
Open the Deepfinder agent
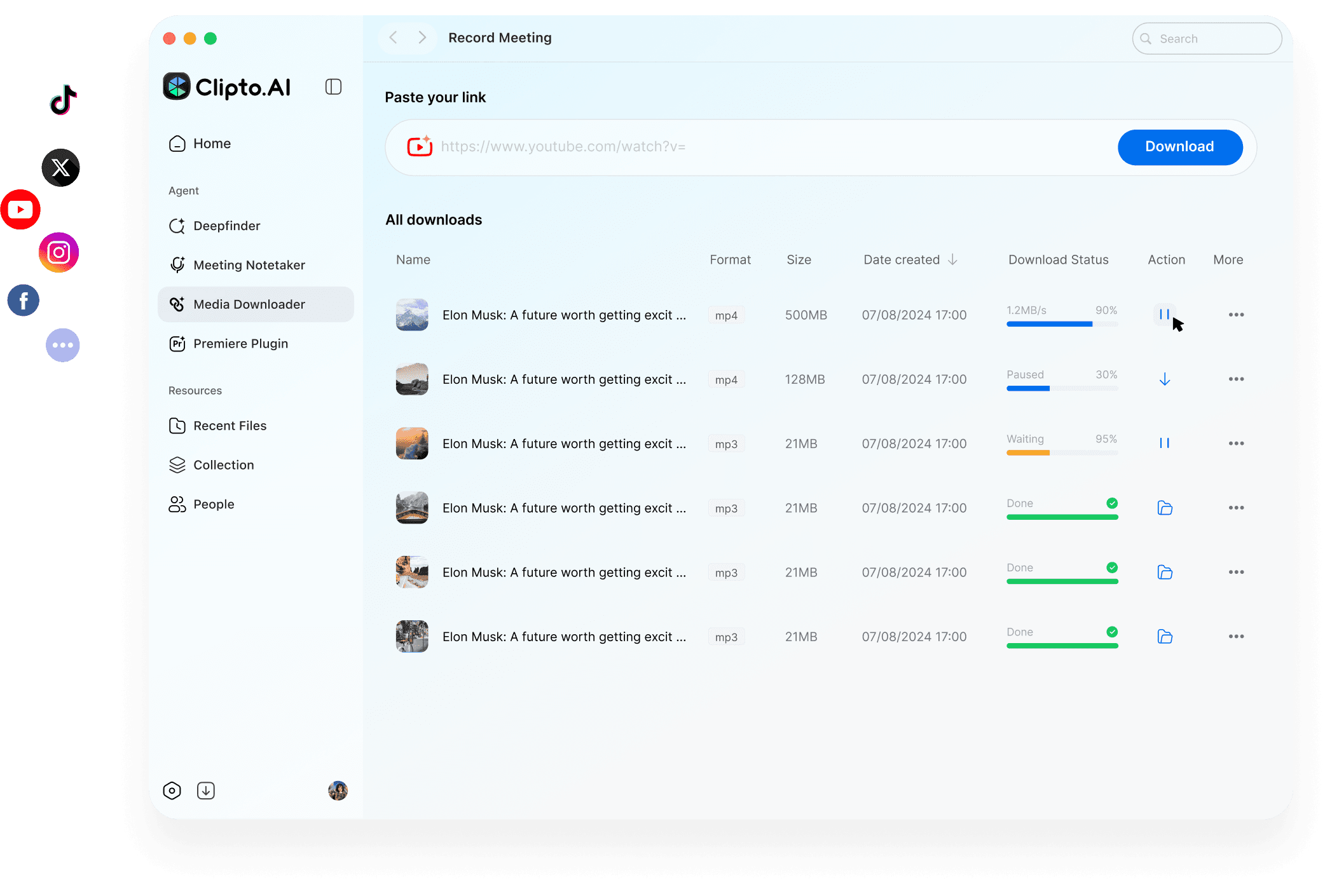226,226
